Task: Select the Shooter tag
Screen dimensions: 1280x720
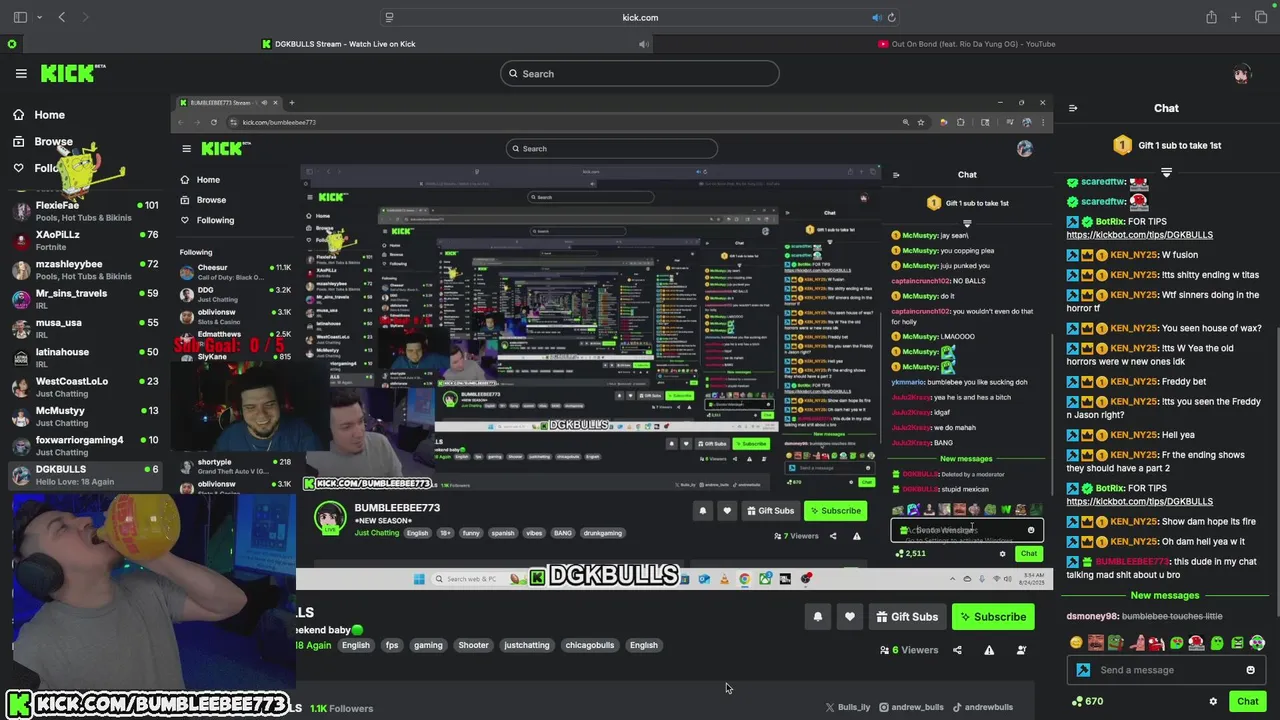Action: [x=473, y=645]
